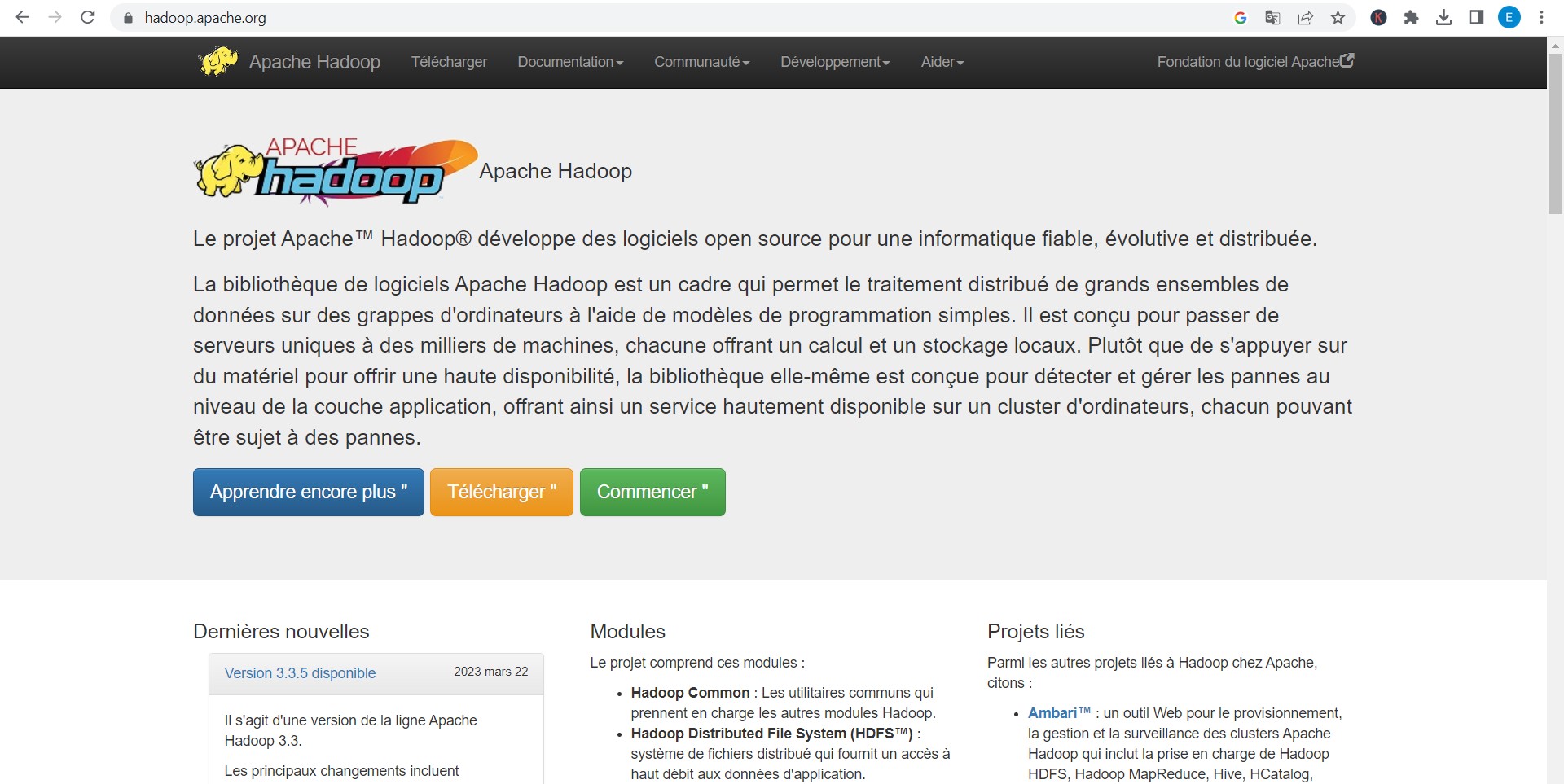Image resolution: width=1564 pixels, height=784 pixels.
Task: Open Fondation du logiciel Apache link
Action: point(1254,62)
